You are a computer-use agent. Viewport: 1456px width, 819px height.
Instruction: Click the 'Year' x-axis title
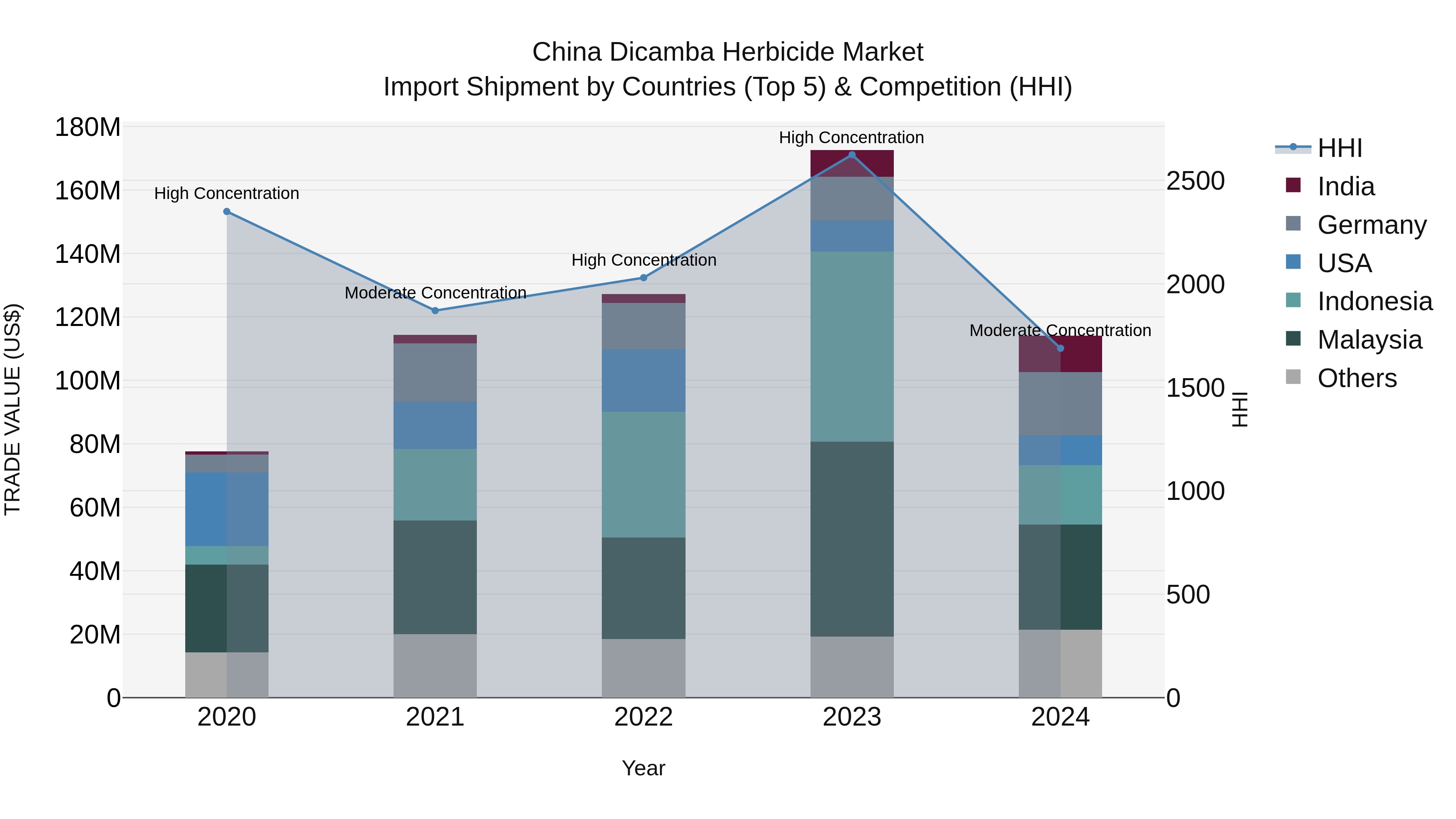[x=643, y=768]
